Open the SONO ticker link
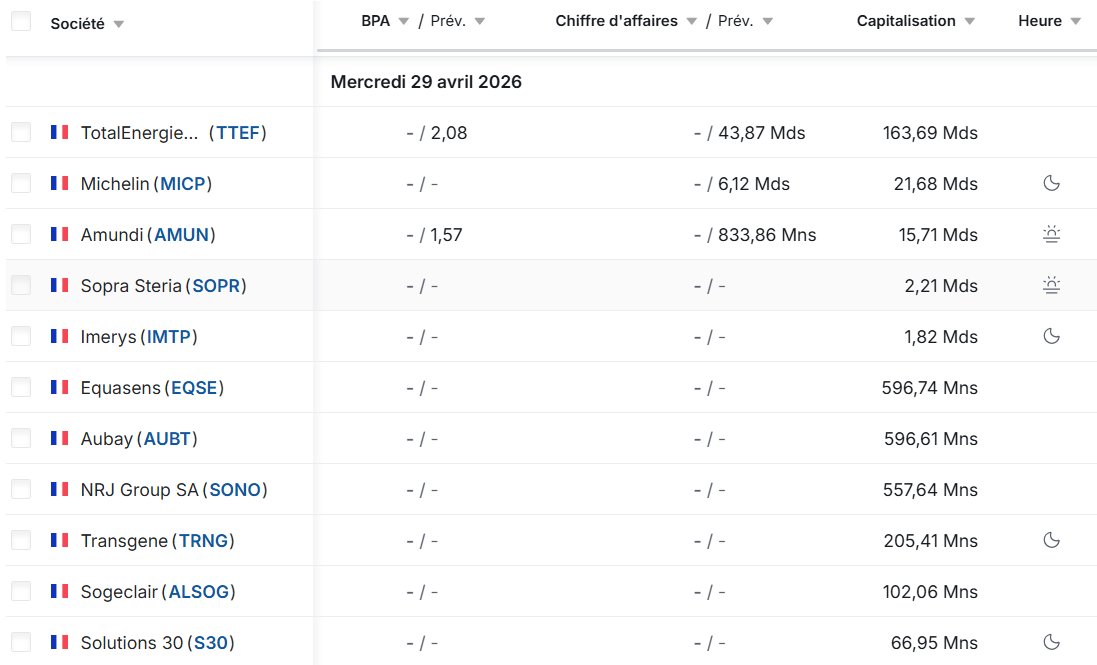This screenshot has height=665, width=1097. (235, 490)
